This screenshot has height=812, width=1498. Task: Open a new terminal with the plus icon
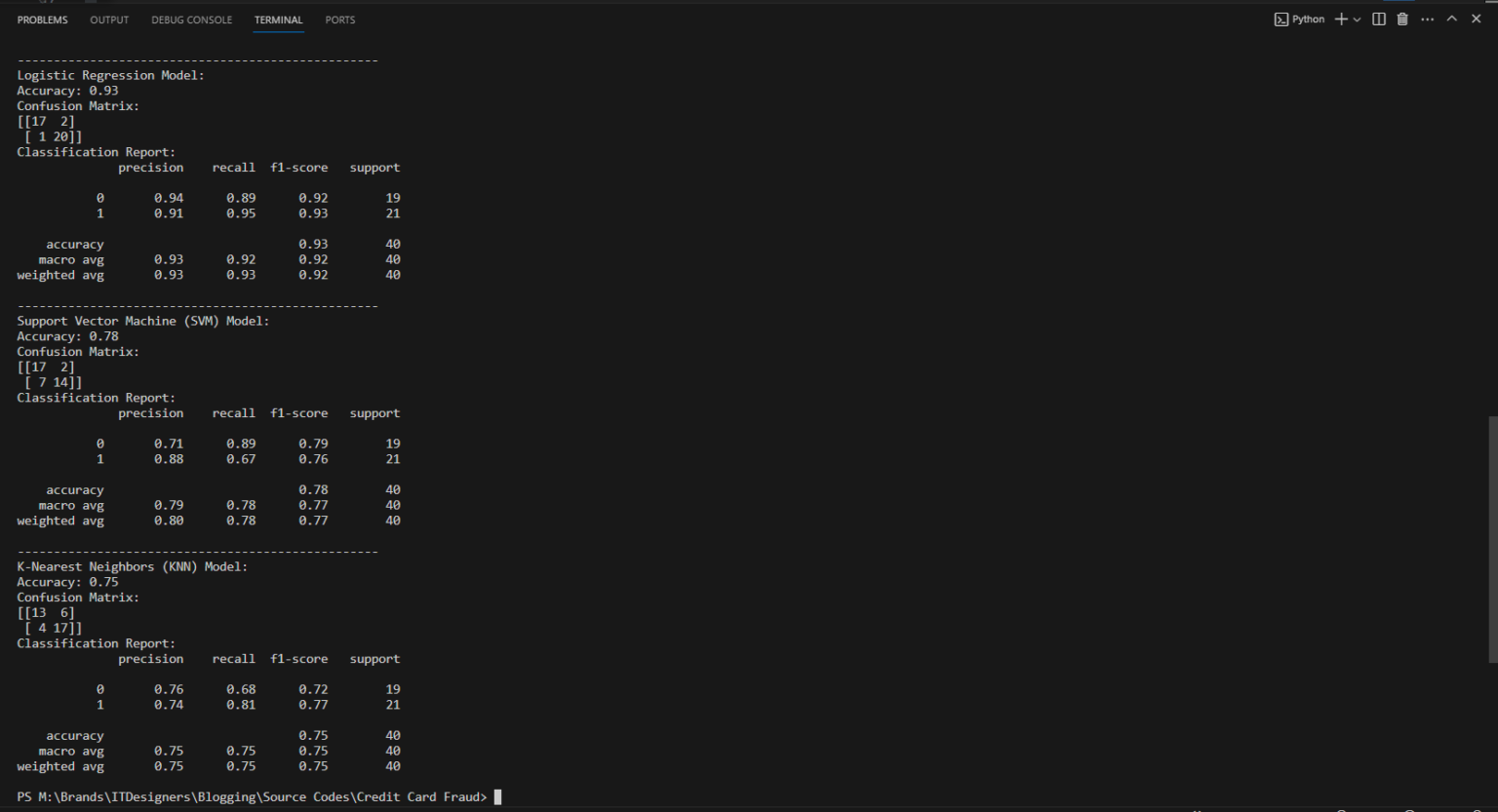[x=1340, y=19]
